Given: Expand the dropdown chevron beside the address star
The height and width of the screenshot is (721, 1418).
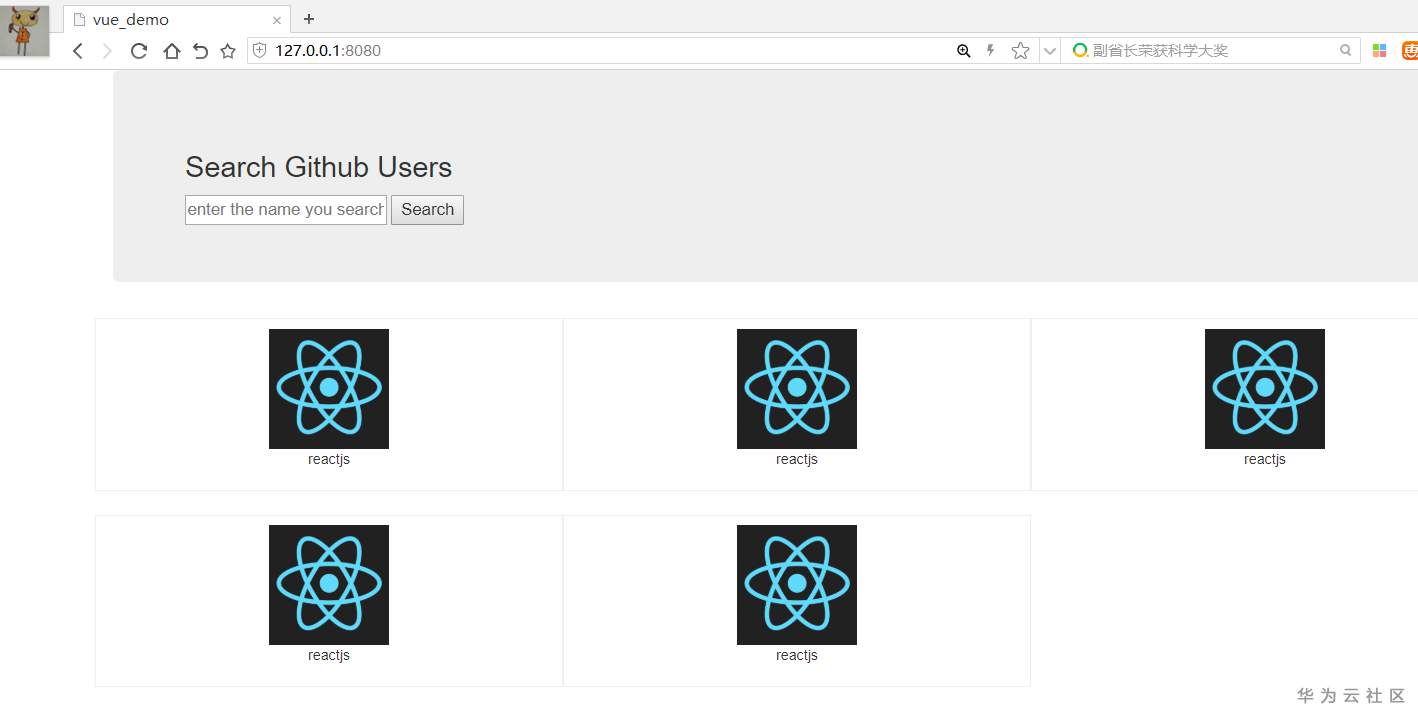Looking at the screenshot, I should [1050, 51].
